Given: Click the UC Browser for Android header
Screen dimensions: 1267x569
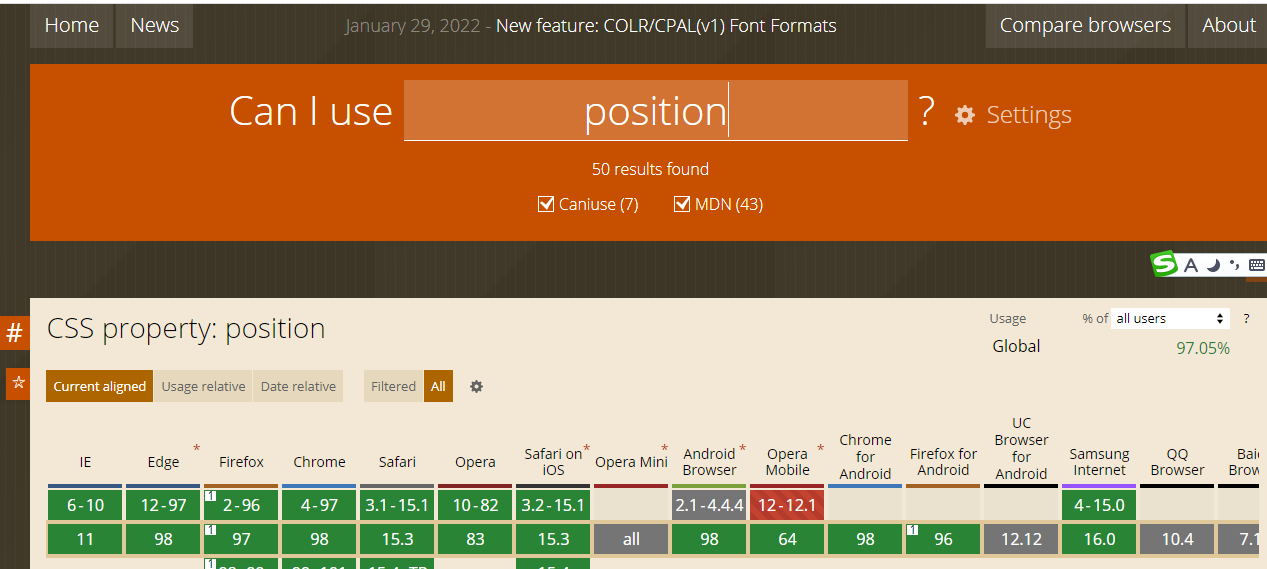Looking at the screenshot, I should (x=1021, y=448).
